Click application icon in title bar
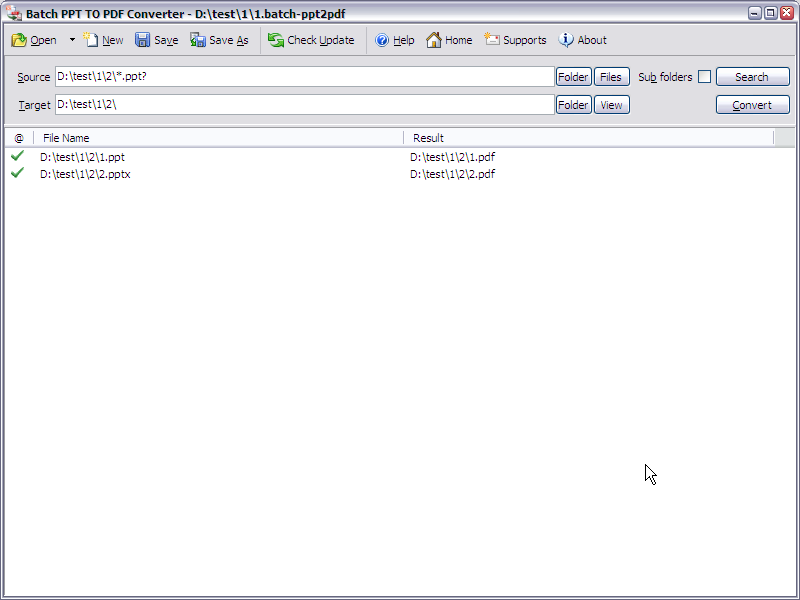The height and width of the screenshot is (600, 800). coord(14,13)
